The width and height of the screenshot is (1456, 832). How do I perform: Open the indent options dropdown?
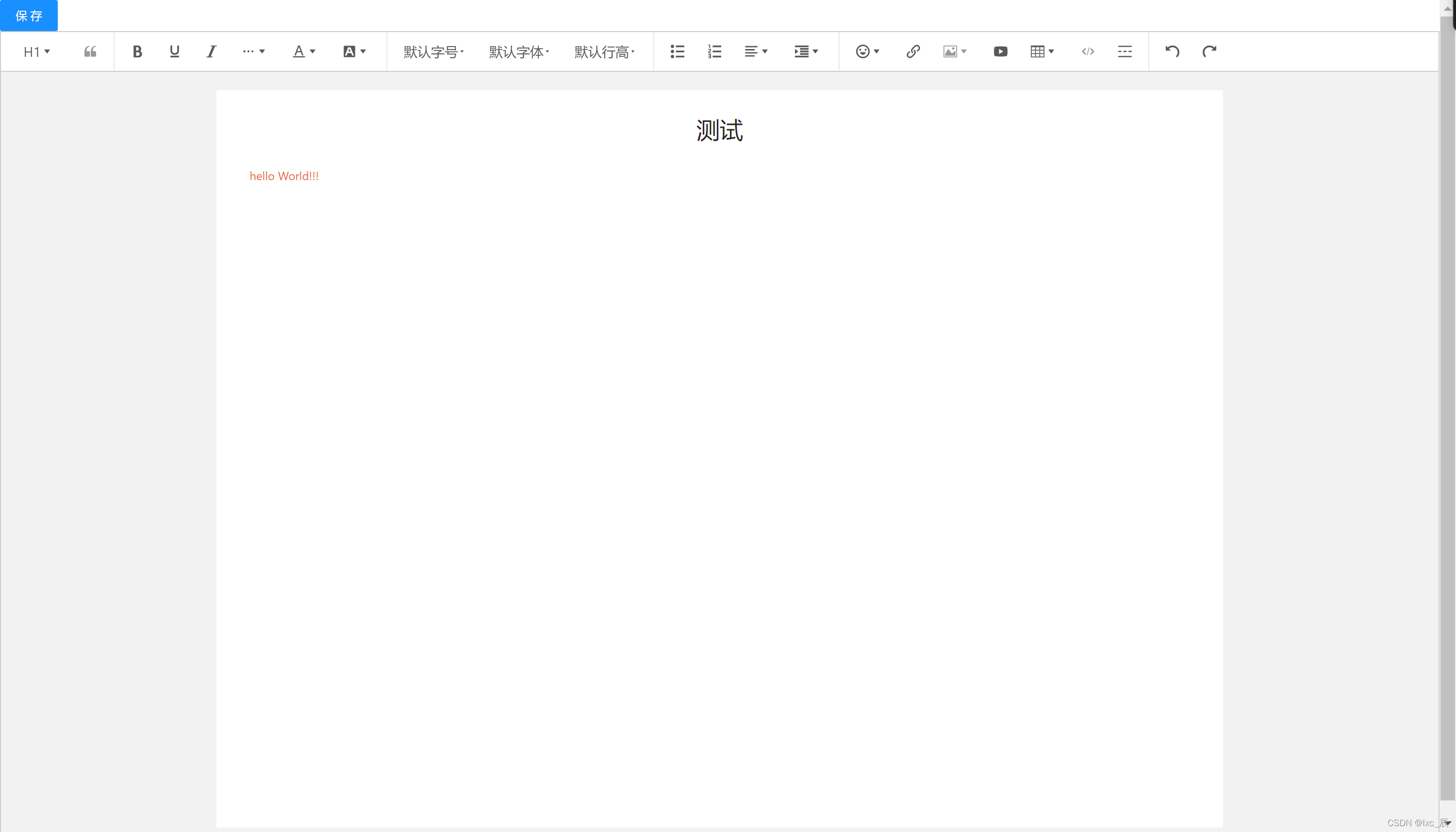(807, 52)
